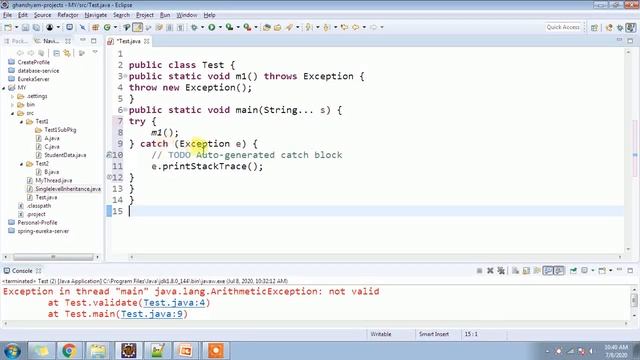Click the Terminate console stop icon

(x=480, y=271)
